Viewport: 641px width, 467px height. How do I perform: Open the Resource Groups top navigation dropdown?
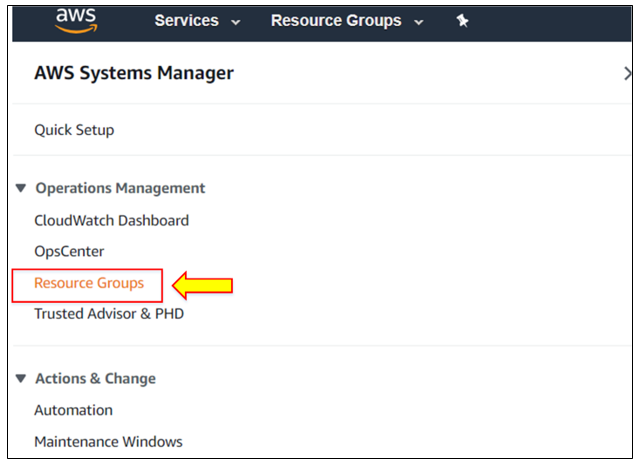347,20
